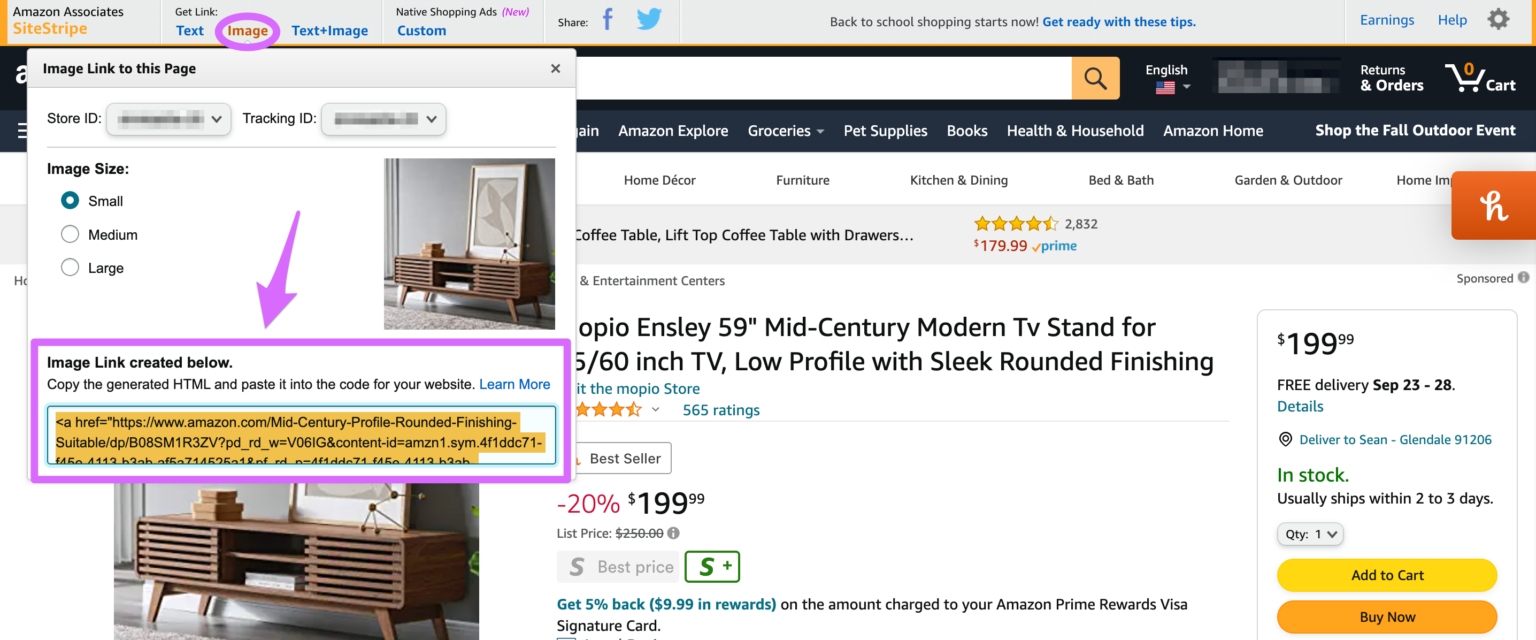
Task: Select the Small image size
Action: point(70,200)
